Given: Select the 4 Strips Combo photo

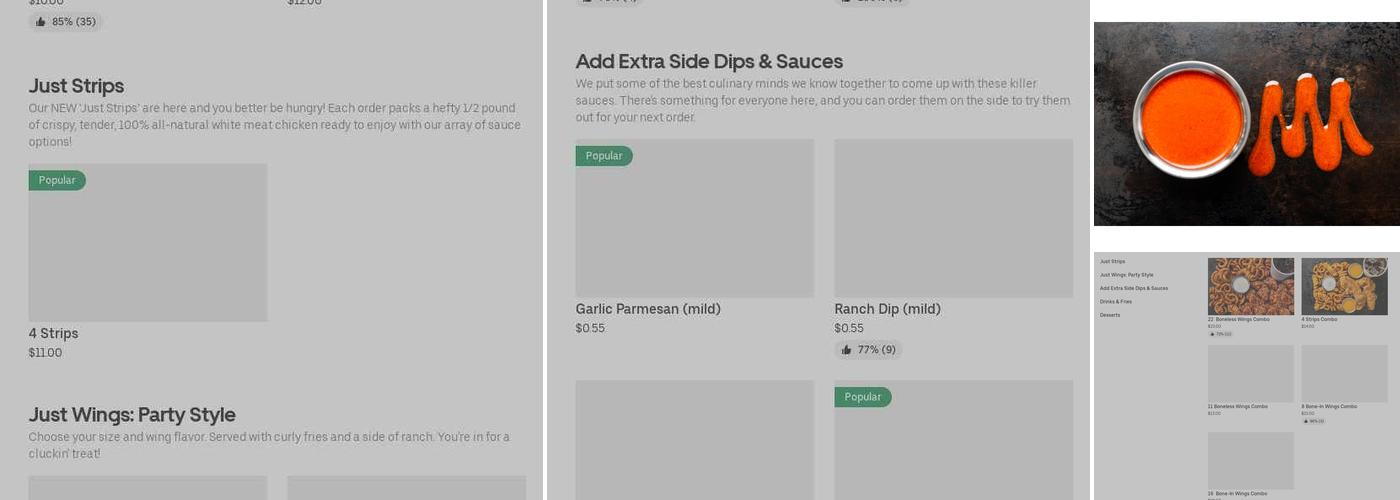Looking at the screenshot, I should pyautogui.click(x=1344, y=287).
